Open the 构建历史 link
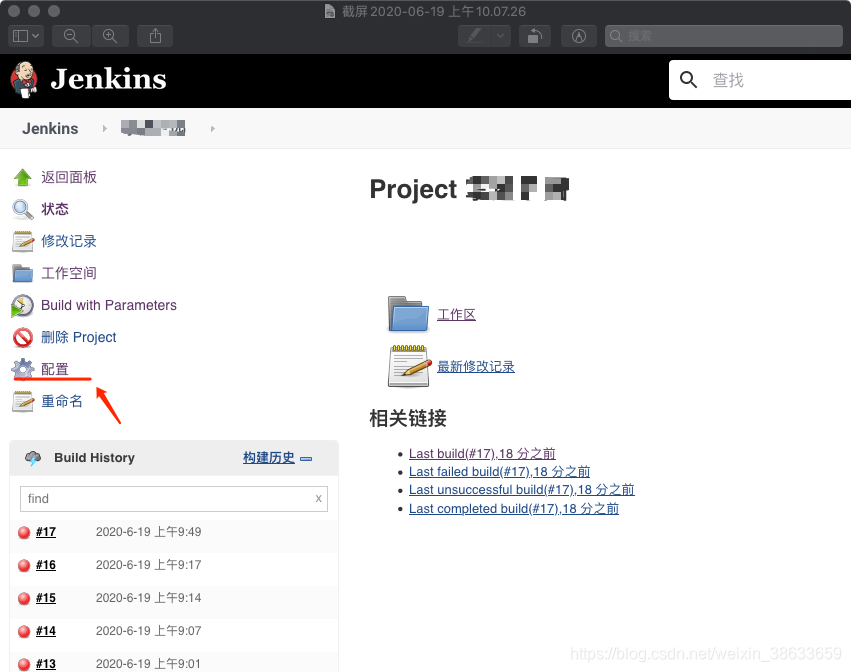 click(x=269, y=458)
